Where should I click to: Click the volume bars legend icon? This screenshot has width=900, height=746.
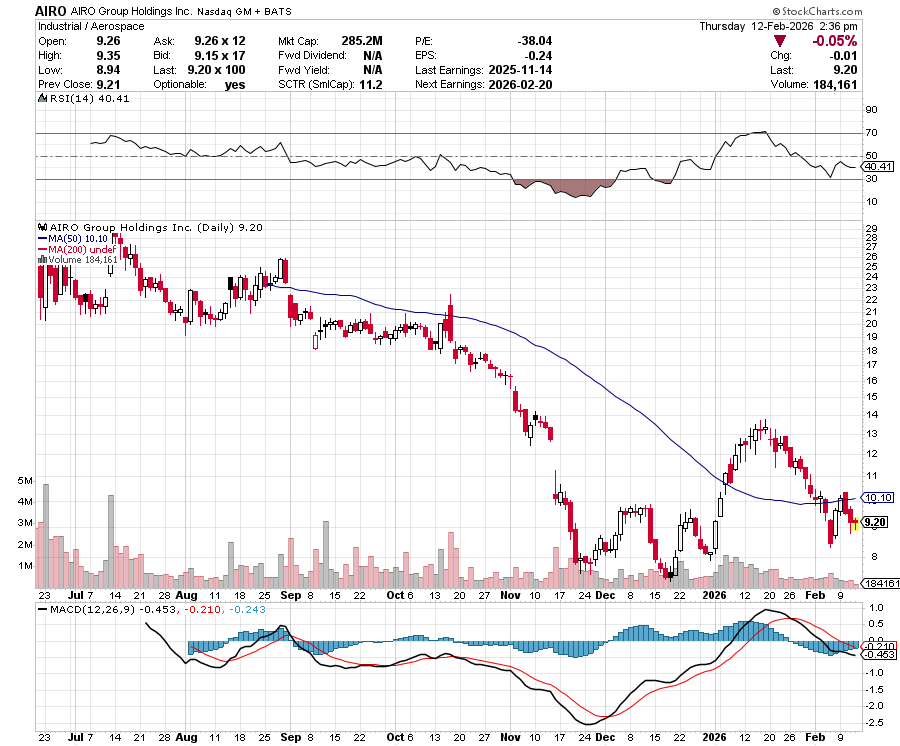click(42, 259)
